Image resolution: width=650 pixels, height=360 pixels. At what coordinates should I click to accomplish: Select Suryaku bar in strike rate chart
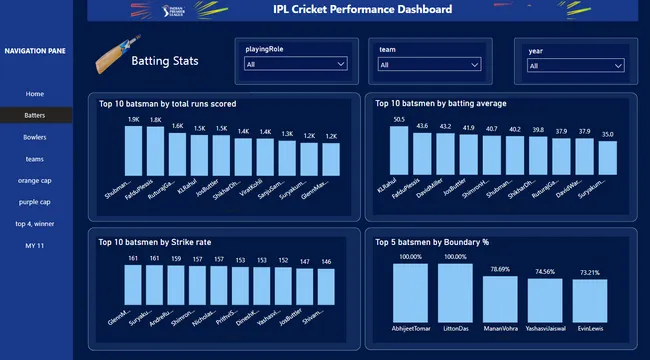tap(154, 285)
